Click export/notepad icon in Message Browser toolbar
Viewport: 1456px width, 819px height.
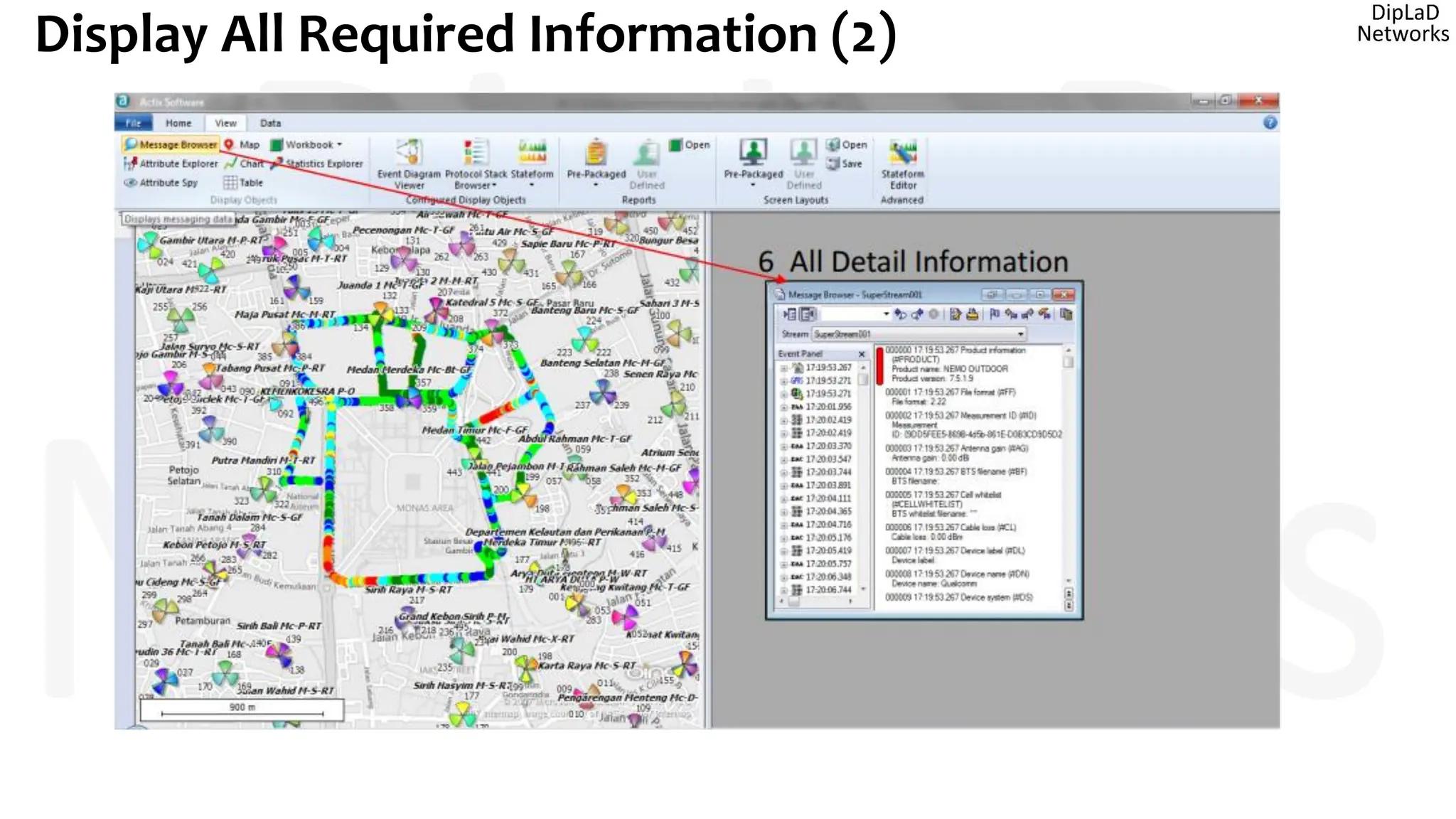click(x=955, y=314)
